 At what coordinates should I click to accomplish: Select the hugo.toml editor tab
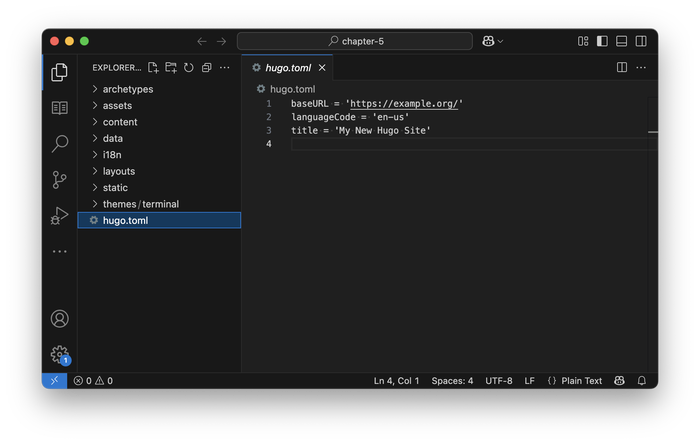[x=288, y=68]
